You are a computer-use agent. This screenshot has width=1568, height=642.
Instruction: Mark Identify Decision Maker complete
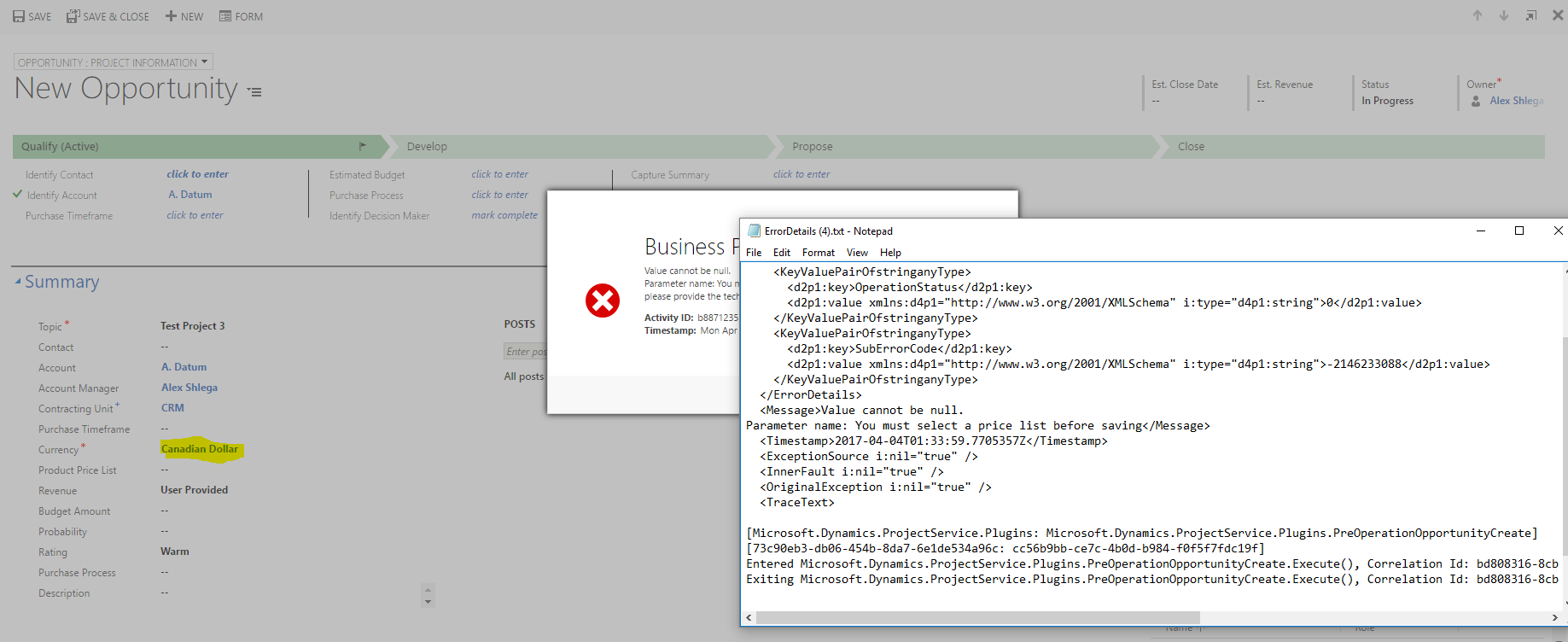(x=504, y=215)
